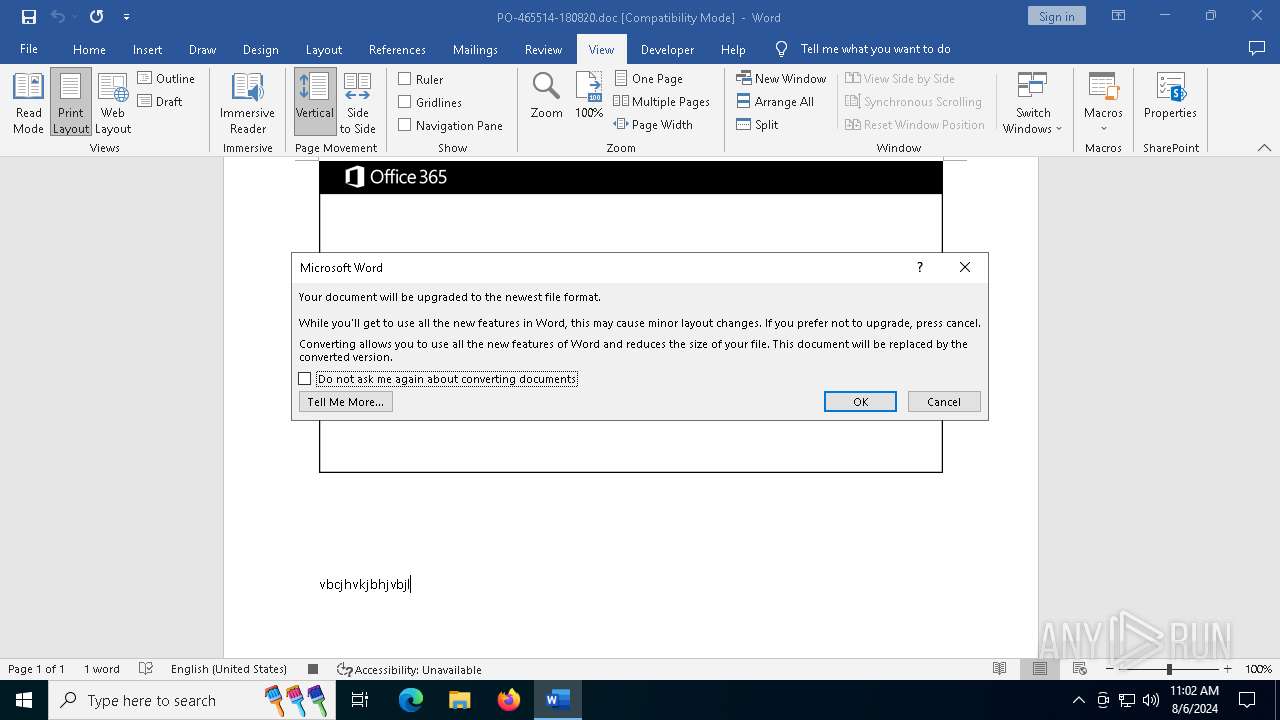Open Customize Quick Access Toolbar dropdown
Image resolution: width=1280 pixels, height=720 pixels.
(x=126, y=17)
